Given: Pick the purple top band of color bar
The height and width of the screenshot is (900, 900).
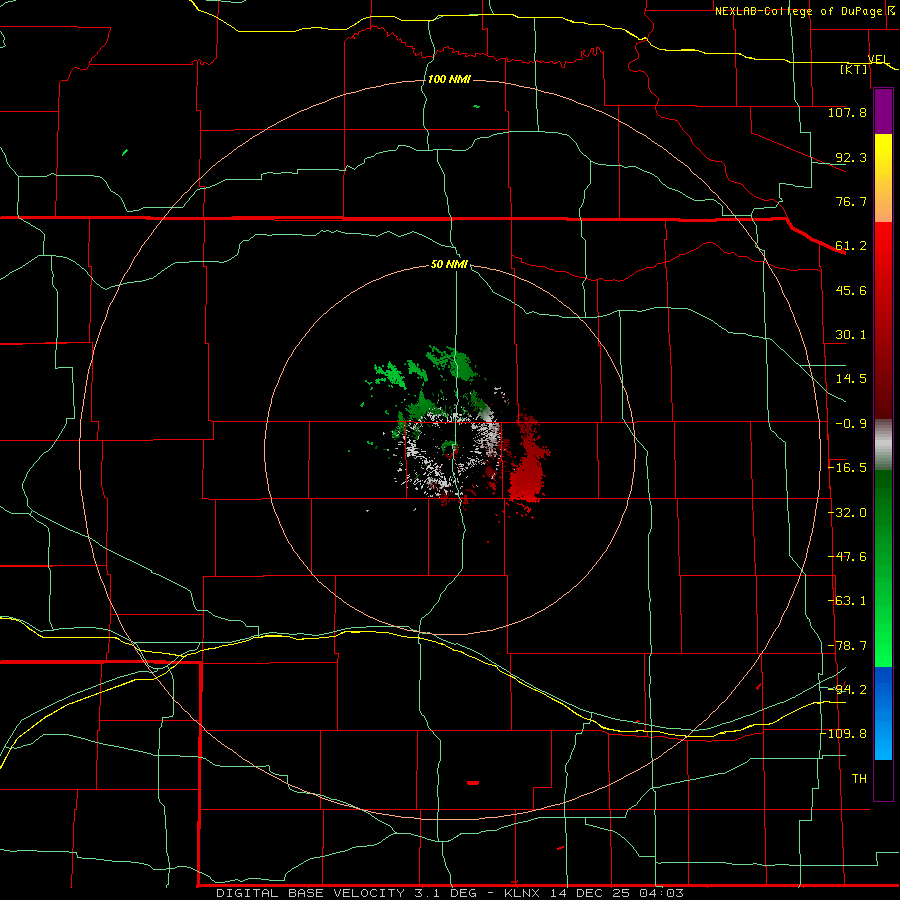Looking at the screenshot, I should [883, 111].
